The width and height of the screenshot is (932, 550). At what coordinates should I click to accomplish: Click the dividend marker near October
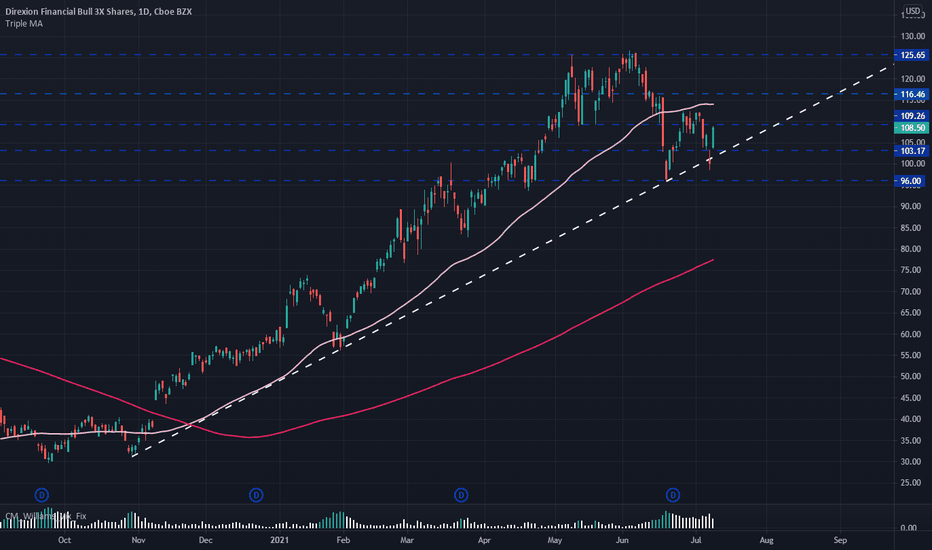coord(42,495)
